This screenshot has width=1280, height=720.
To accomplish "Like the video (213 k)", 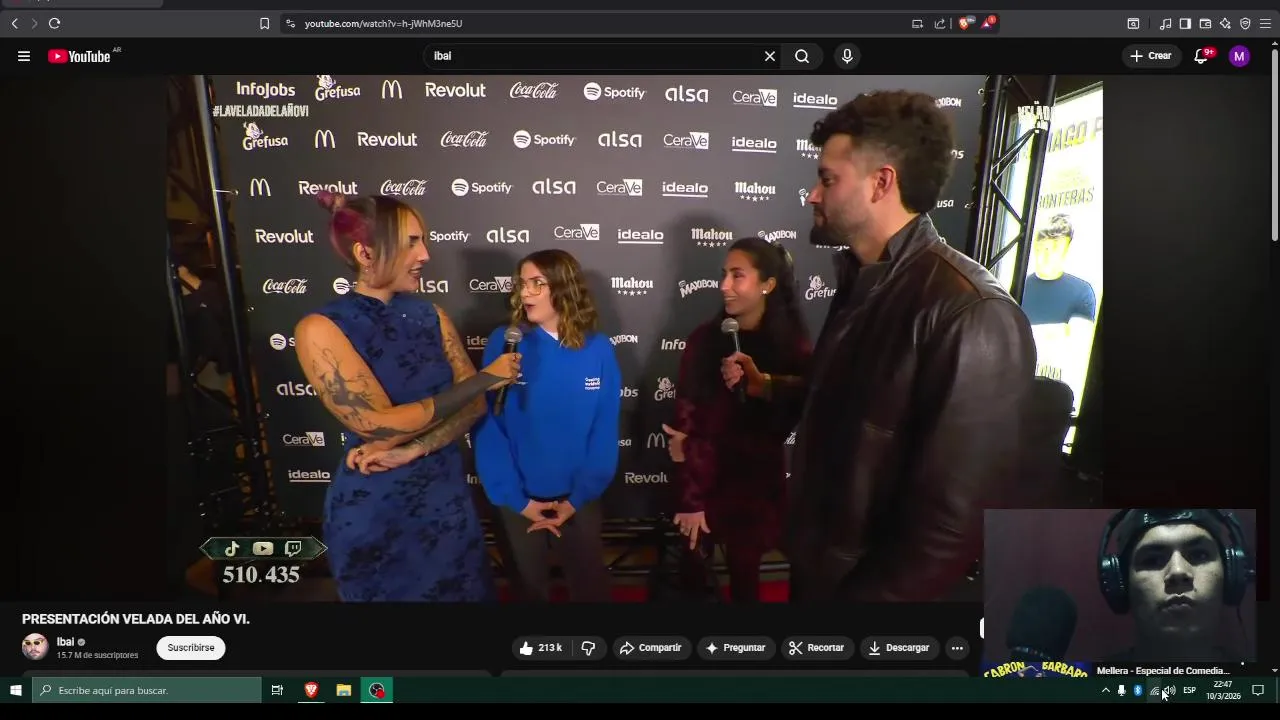I will (541, 648).
